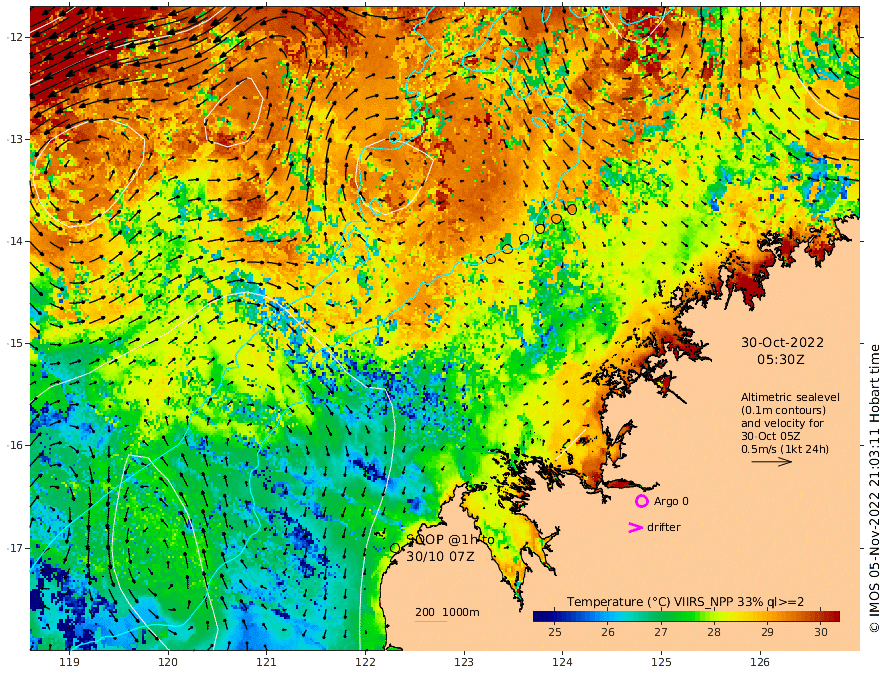Click the '30-Oct-2022' date text

pyautogui.click(x=782, y=342)
